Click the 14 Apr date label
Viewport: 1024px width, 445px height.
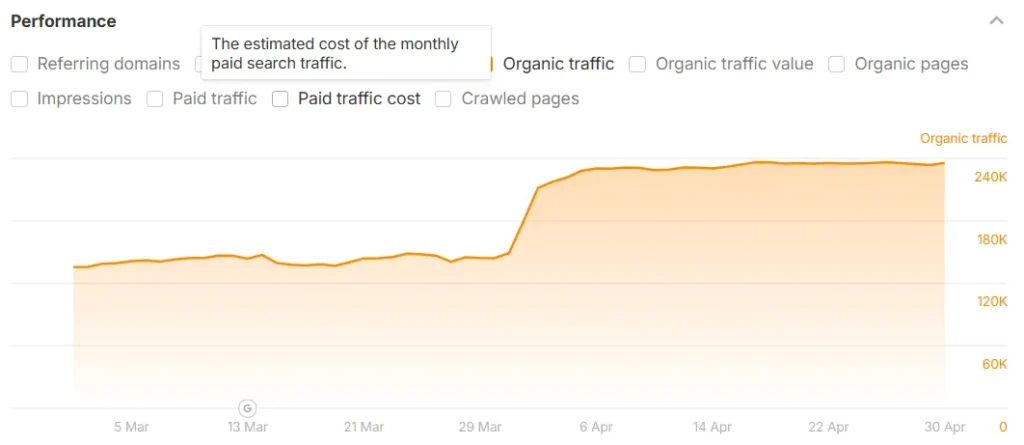712,427
